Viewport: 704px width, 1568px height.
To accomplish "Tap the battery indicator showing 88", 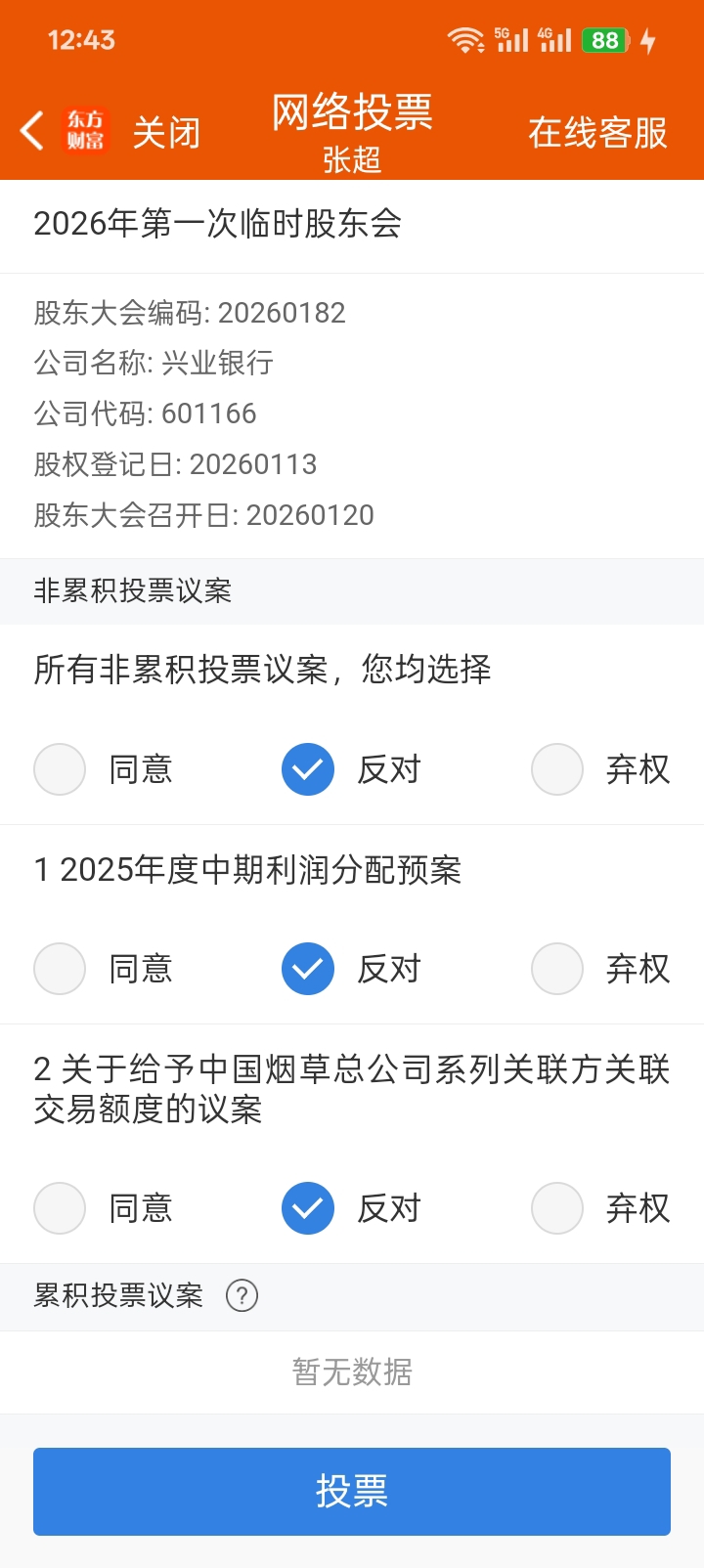I will point(606,40).
